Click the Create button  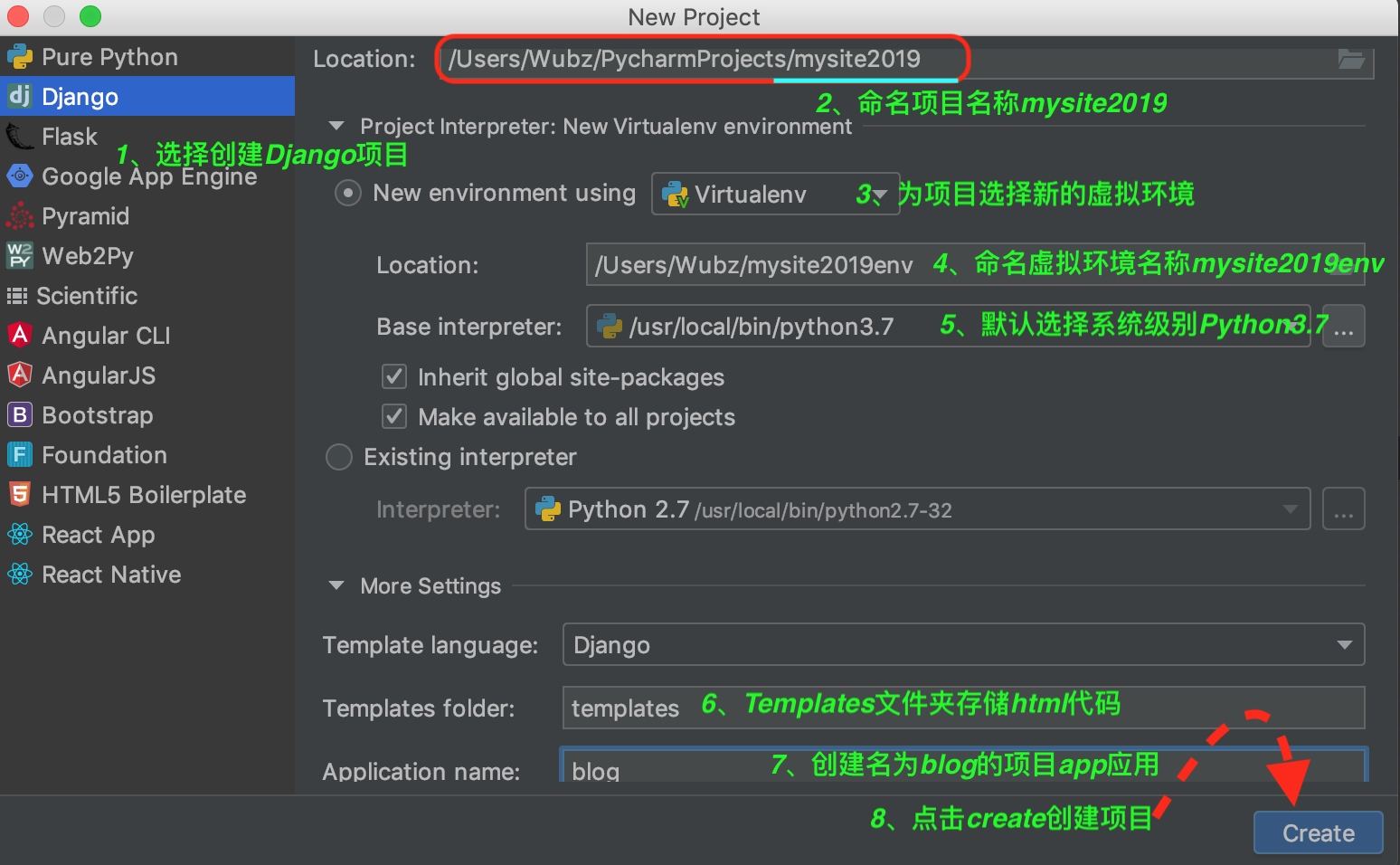1318,832
